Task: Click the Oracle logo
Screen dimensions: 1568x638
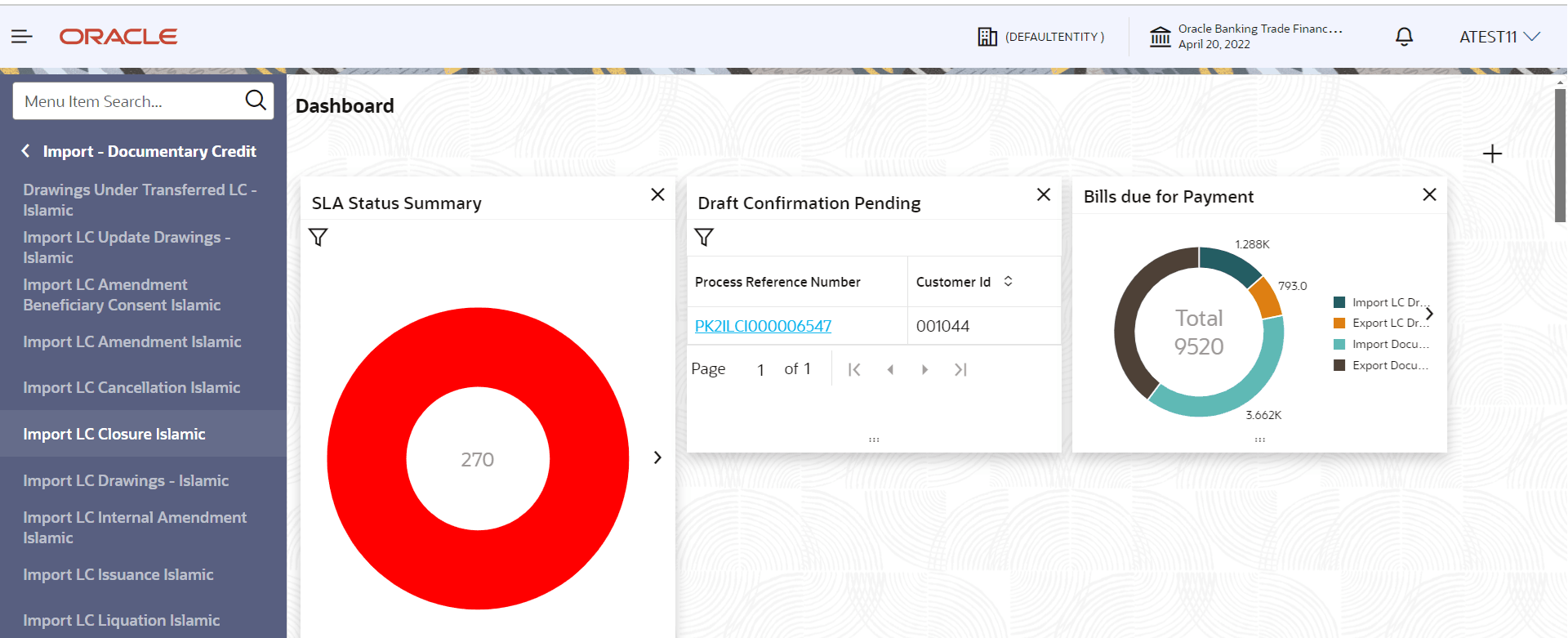Action: (x=118, y=37)
